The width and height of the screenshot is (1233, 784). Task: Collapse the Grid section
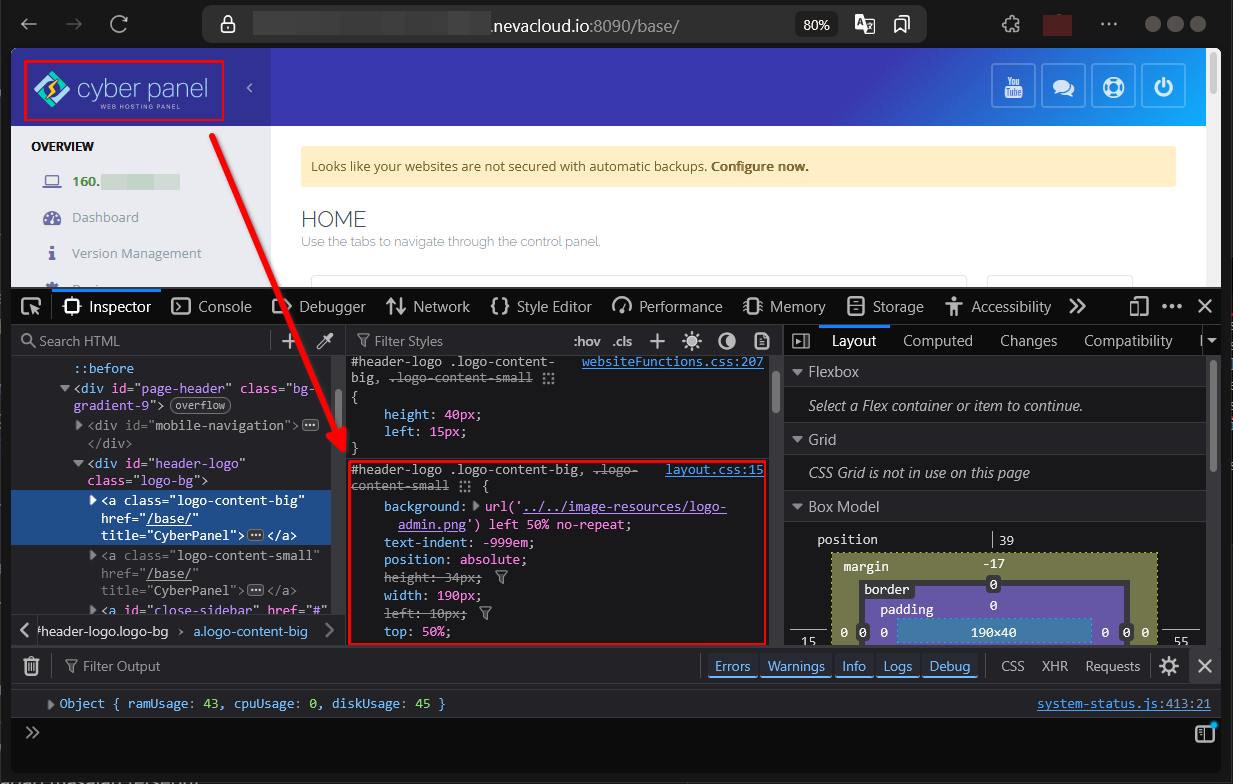[797, 440]
